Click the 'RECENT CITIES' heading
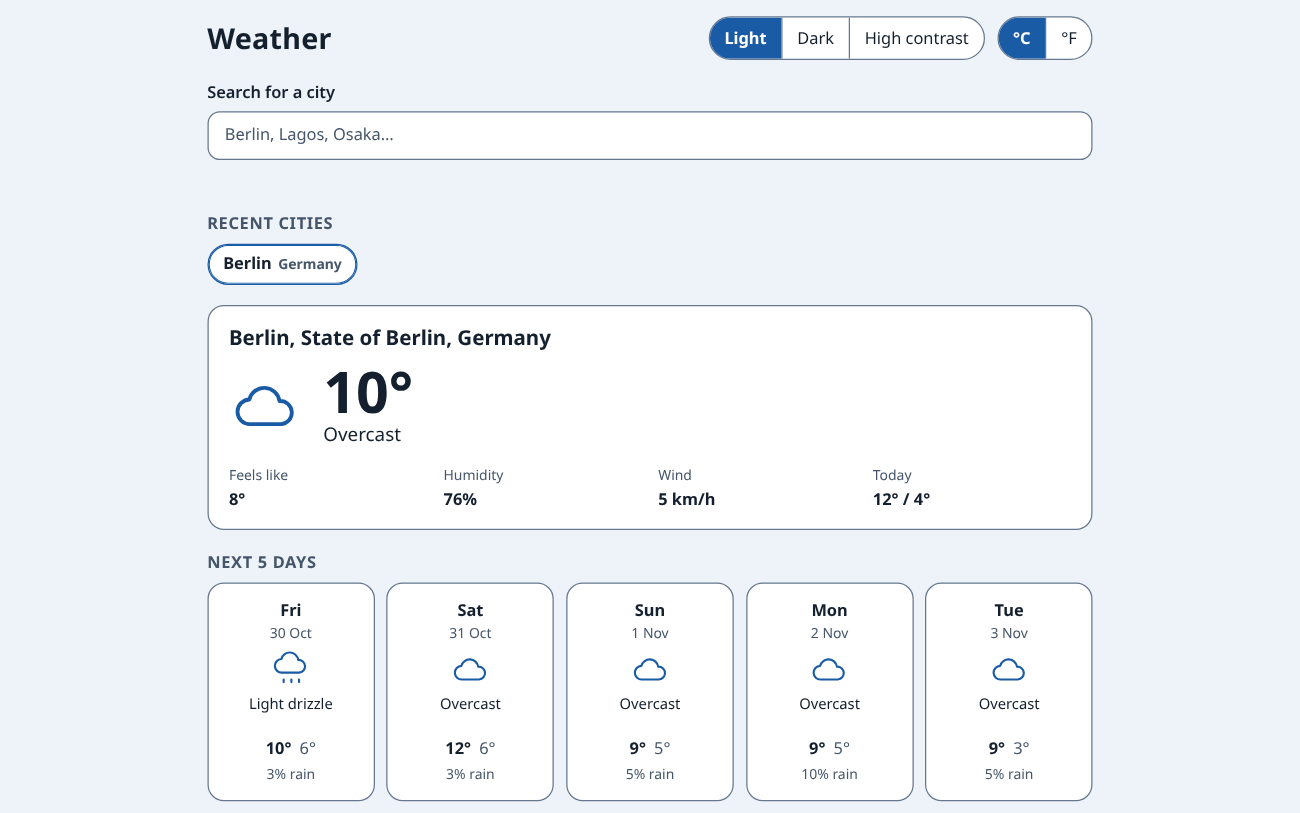The height and width of the screenshot is (813, 1300). (x=270, y=223)
